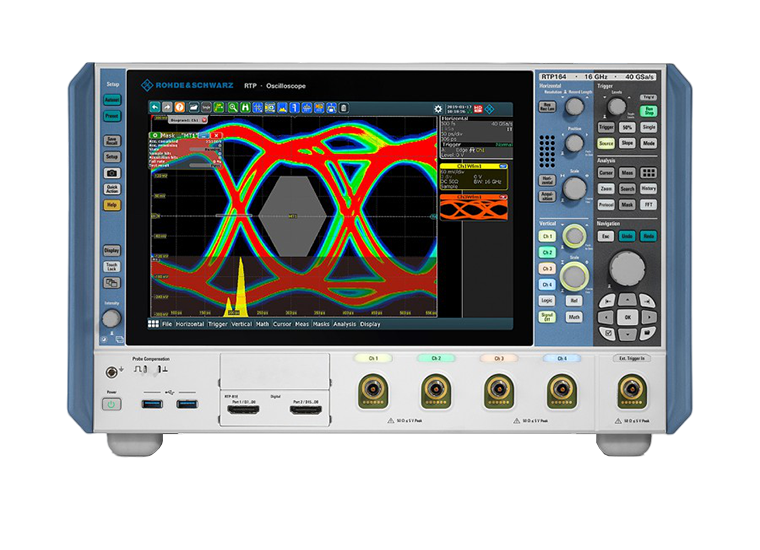Push the Undo key in Navigation

(627, 236)
